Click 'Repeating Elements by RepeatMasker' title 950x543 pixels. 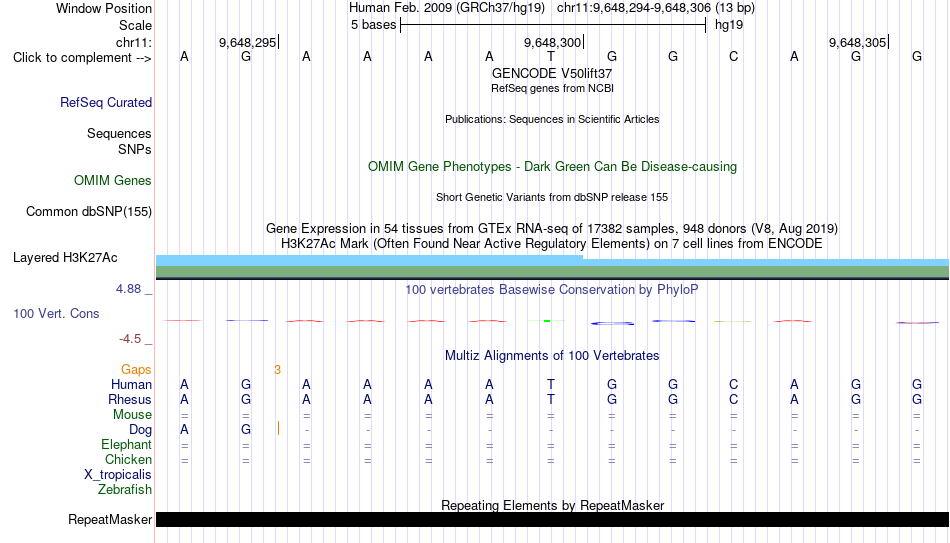point(553,505)
